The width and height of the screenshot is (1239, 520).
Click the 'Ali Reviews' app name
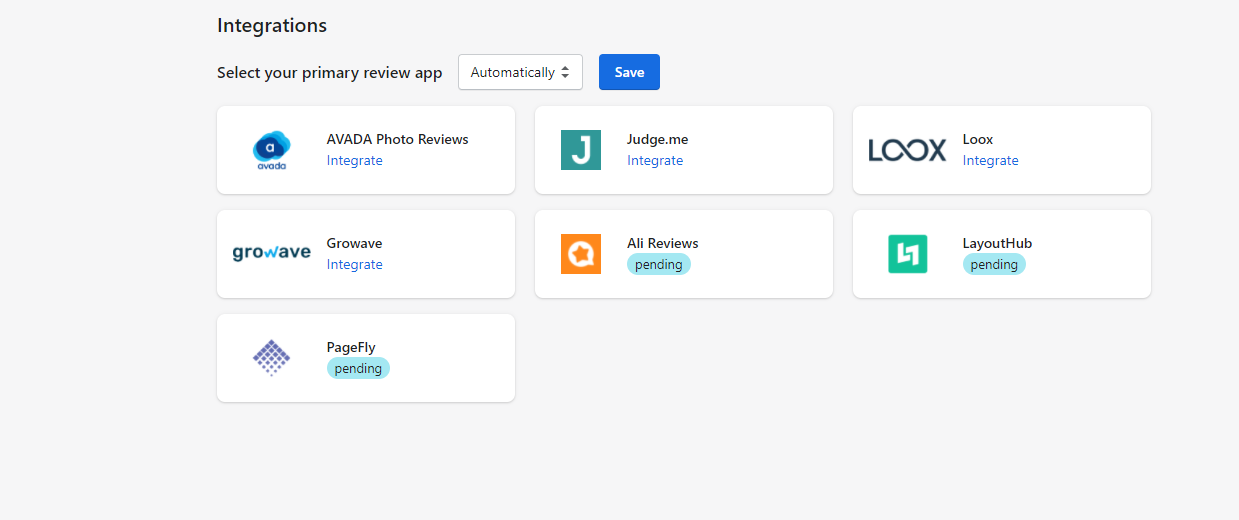coord(663,243)
